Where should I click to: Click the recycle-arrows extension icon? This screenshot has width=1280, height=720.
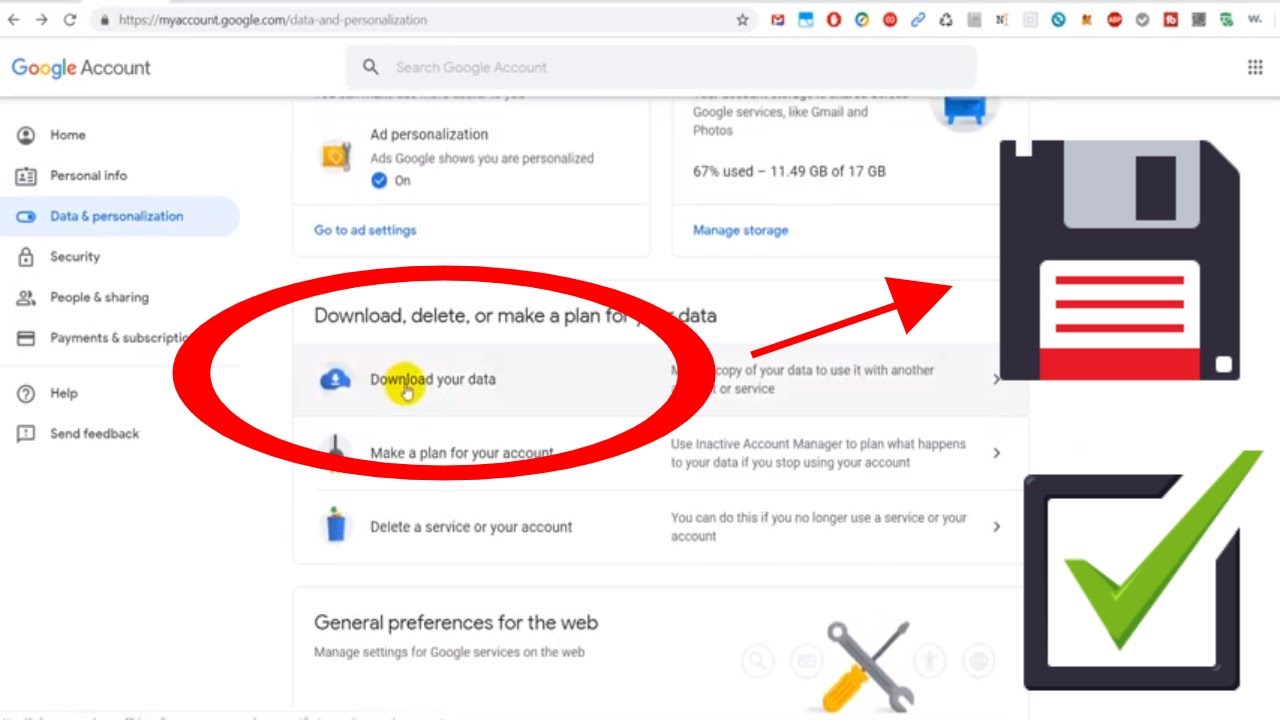[x=946, y=20]
